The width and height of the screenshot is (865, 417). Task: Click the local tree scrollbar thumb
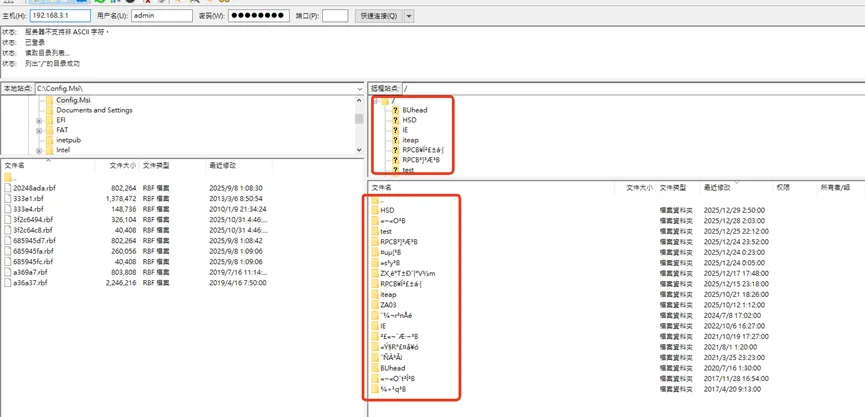click(359, 119)
